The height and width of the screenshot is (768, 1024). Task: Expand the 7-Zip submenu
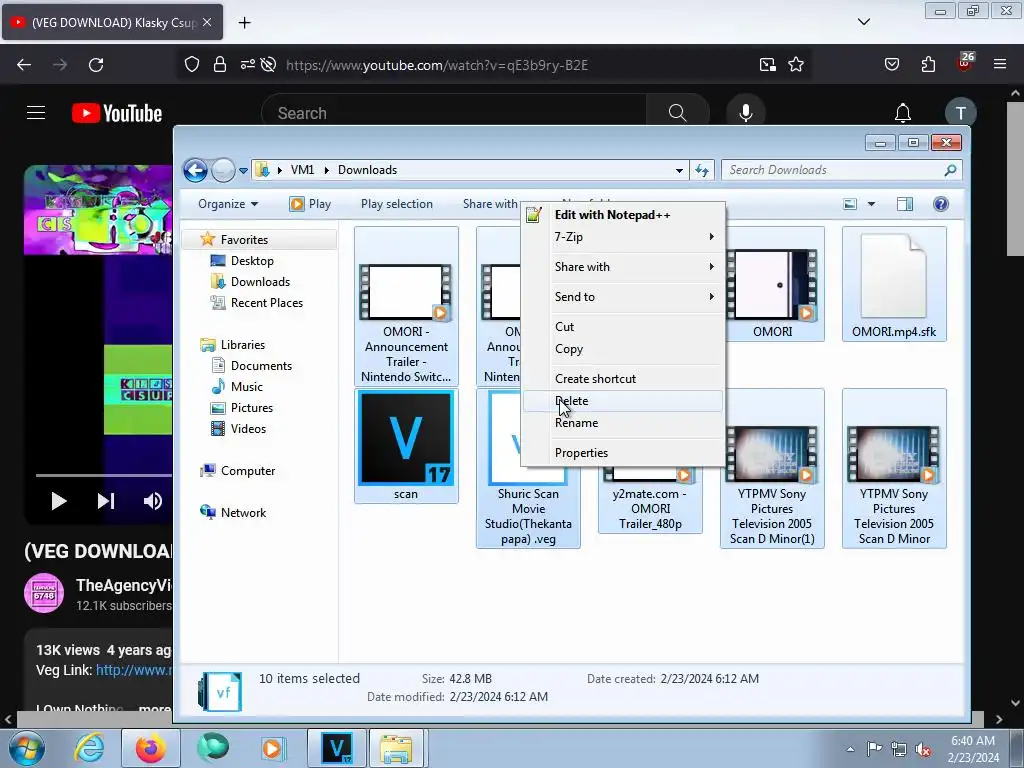tap(623, 236)
